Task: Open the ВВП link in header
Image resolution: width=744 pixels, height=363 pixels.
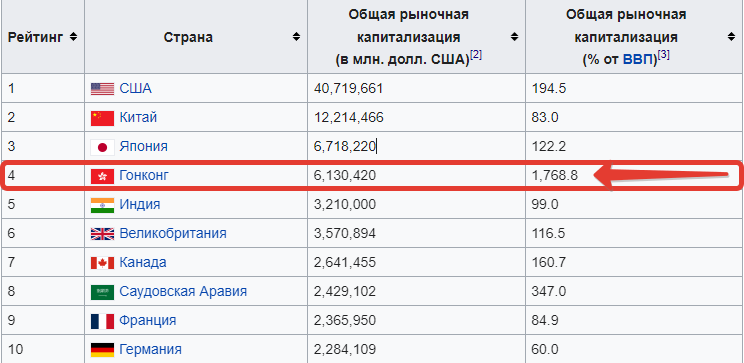Action: 638,60
